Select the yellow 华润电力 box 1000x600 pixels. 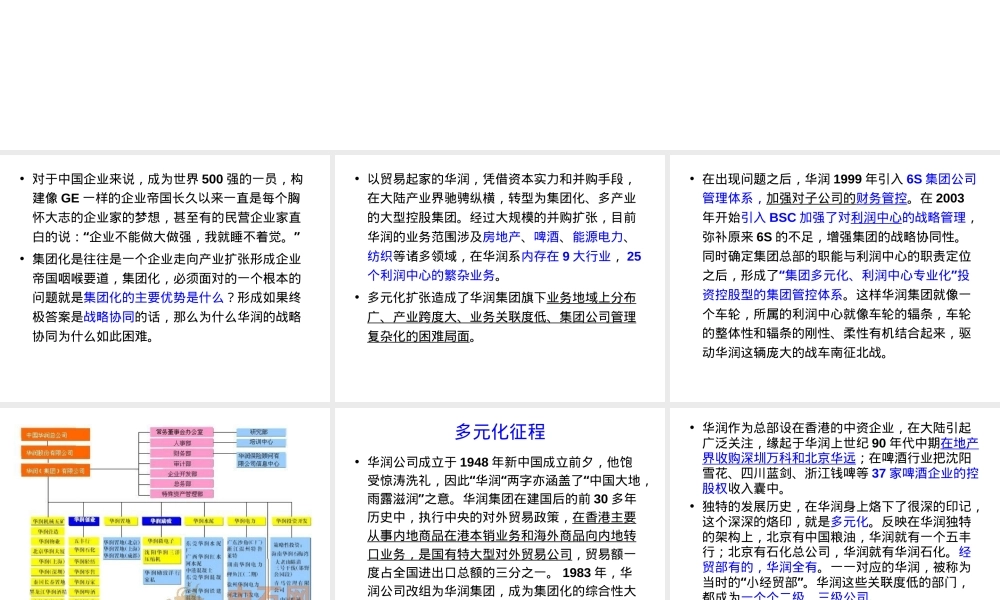[246, 521]
